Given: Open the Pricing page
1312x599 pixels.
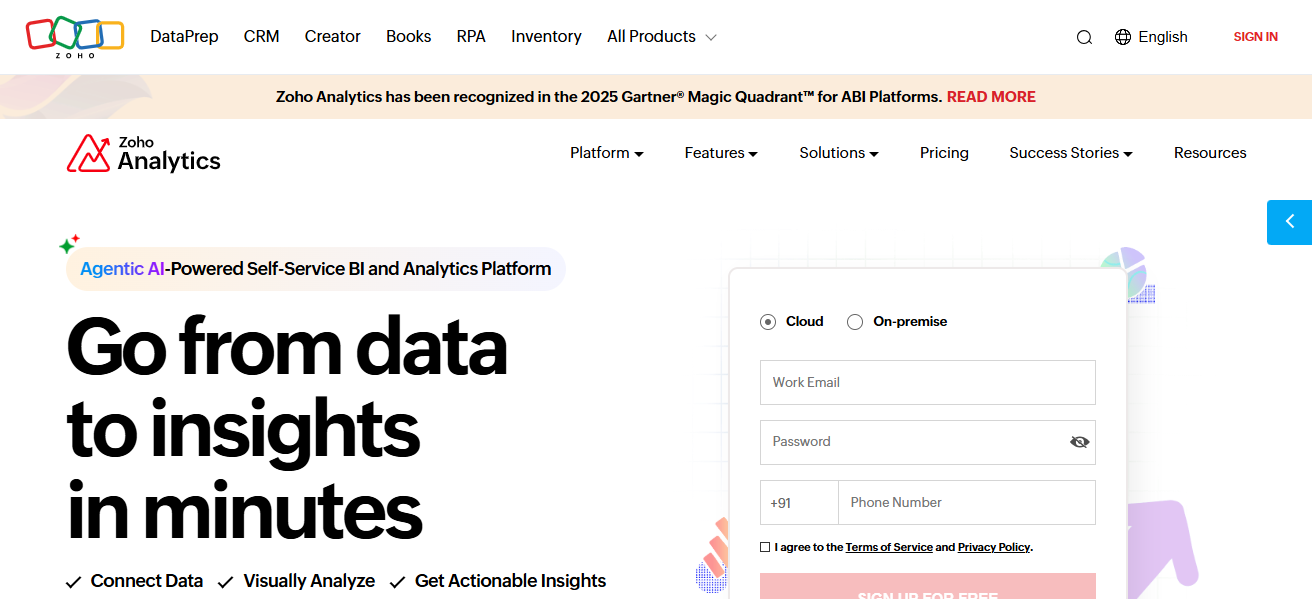Looking at the screenshot, I should tap(944, 153).
